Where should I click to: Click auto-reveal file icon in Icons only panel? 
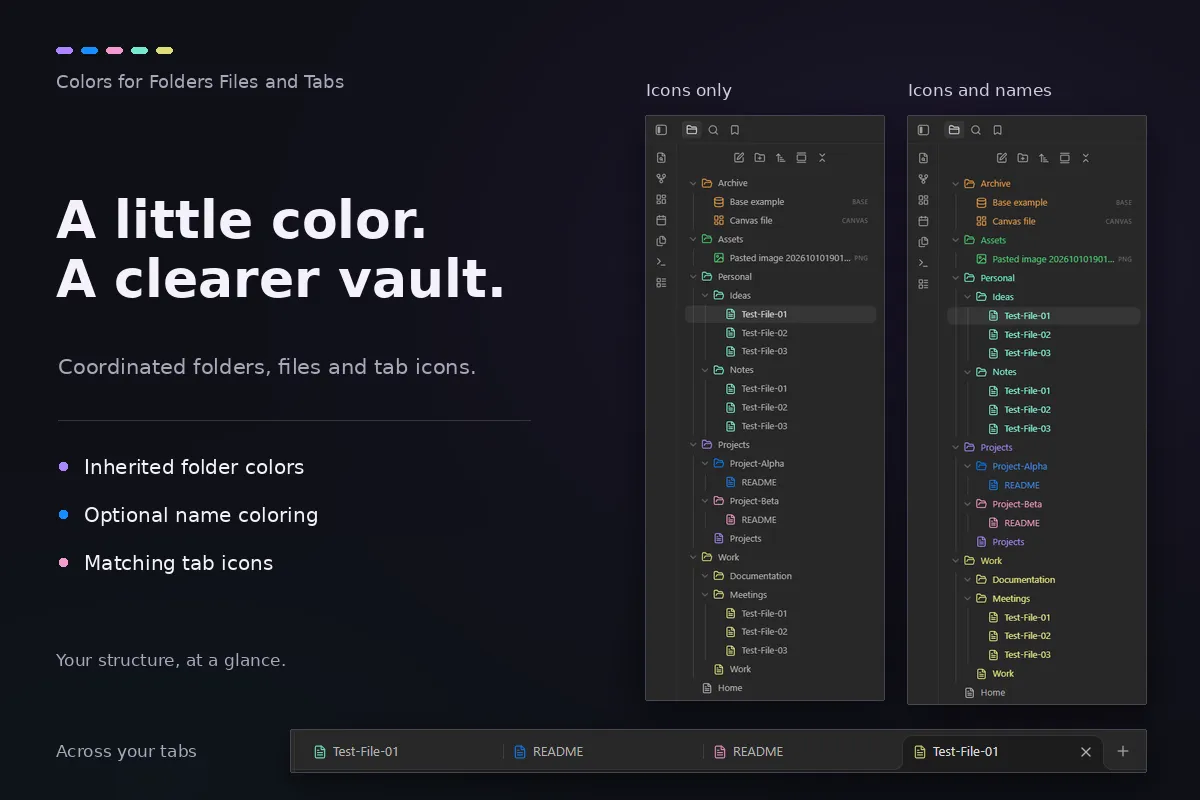point(801,158)
